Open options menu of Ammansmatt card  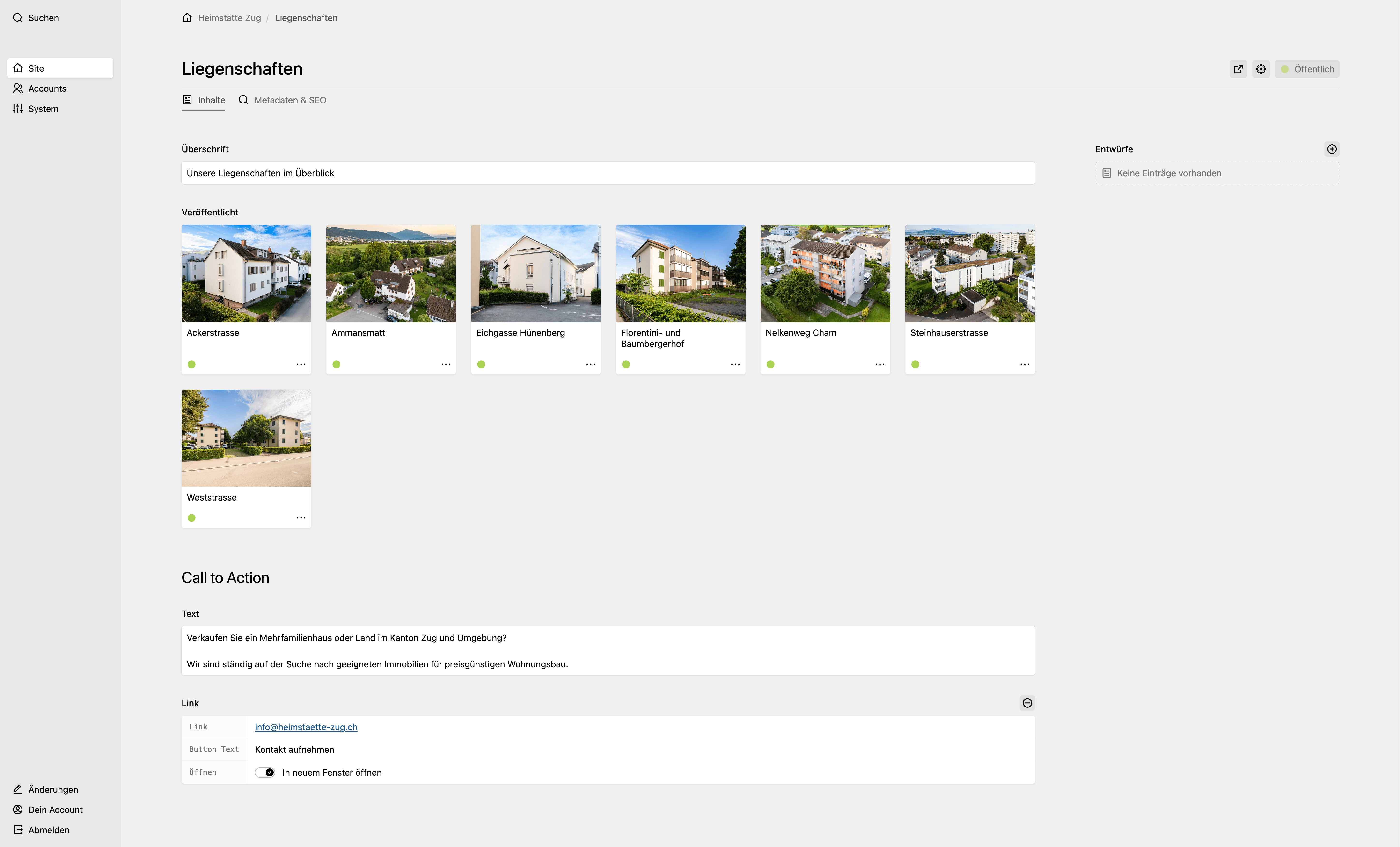pyautogui.click(x=446, y=364)
